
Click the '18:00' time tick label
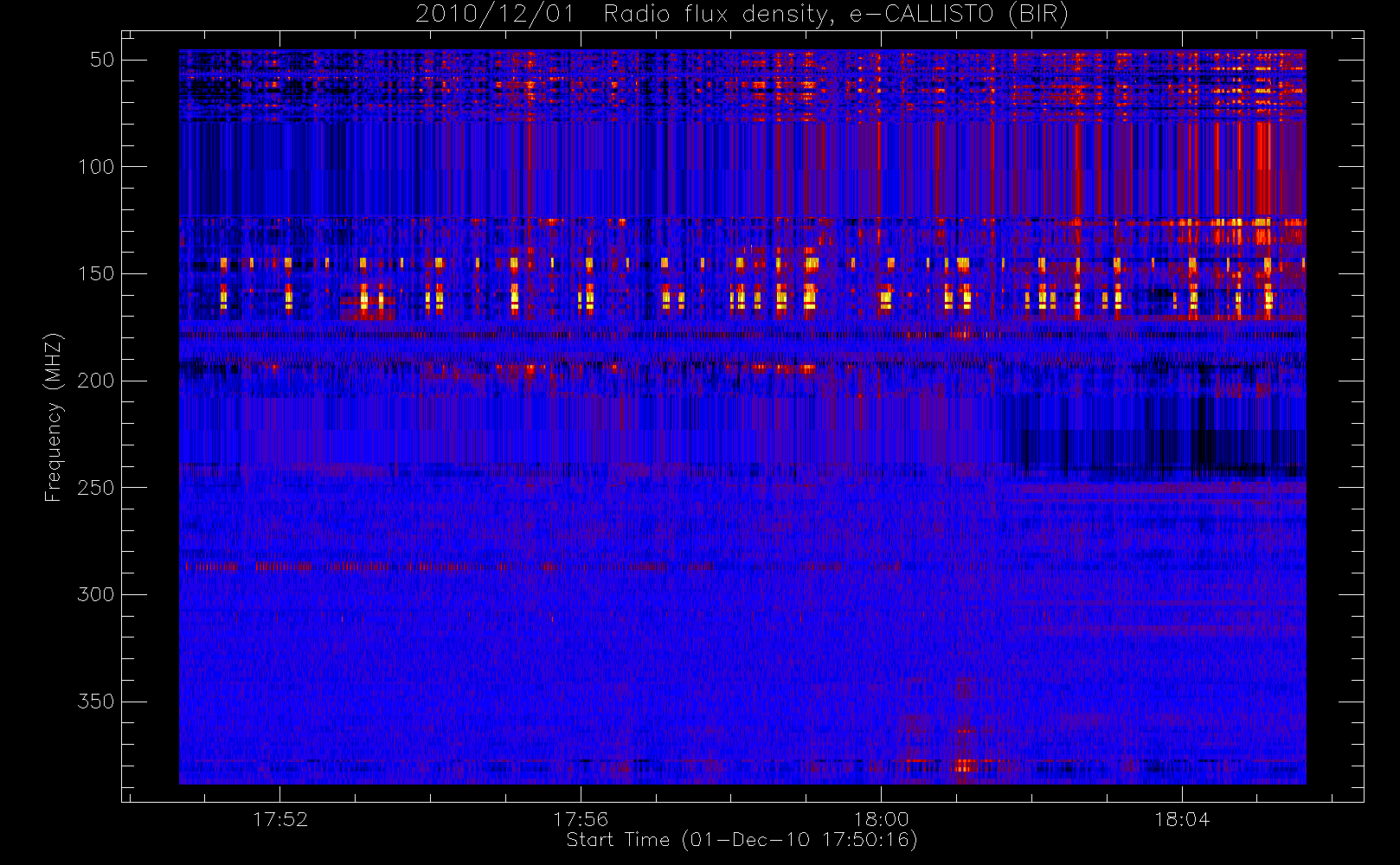click(881, 819)
